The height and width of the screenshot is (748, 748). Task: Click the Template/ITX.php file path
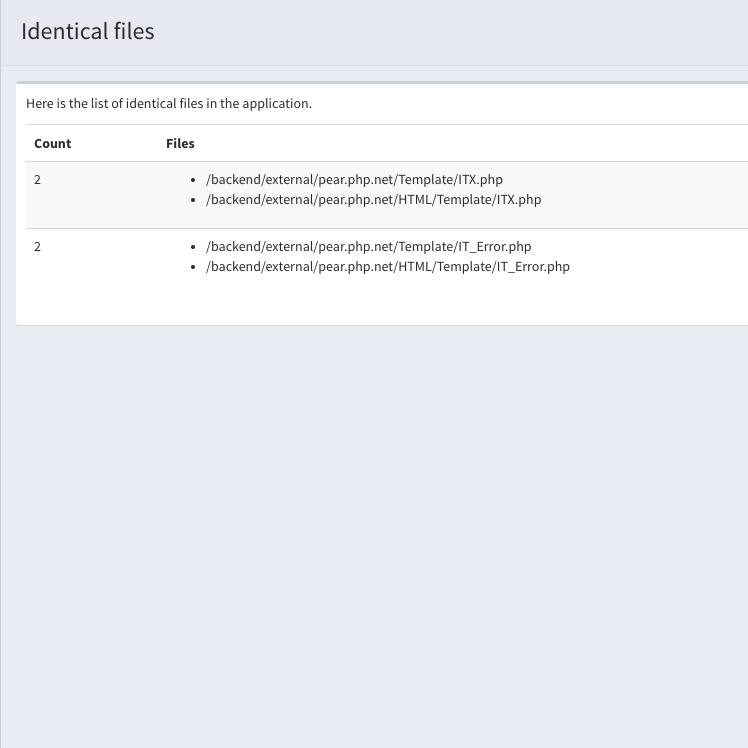[354, 180]
